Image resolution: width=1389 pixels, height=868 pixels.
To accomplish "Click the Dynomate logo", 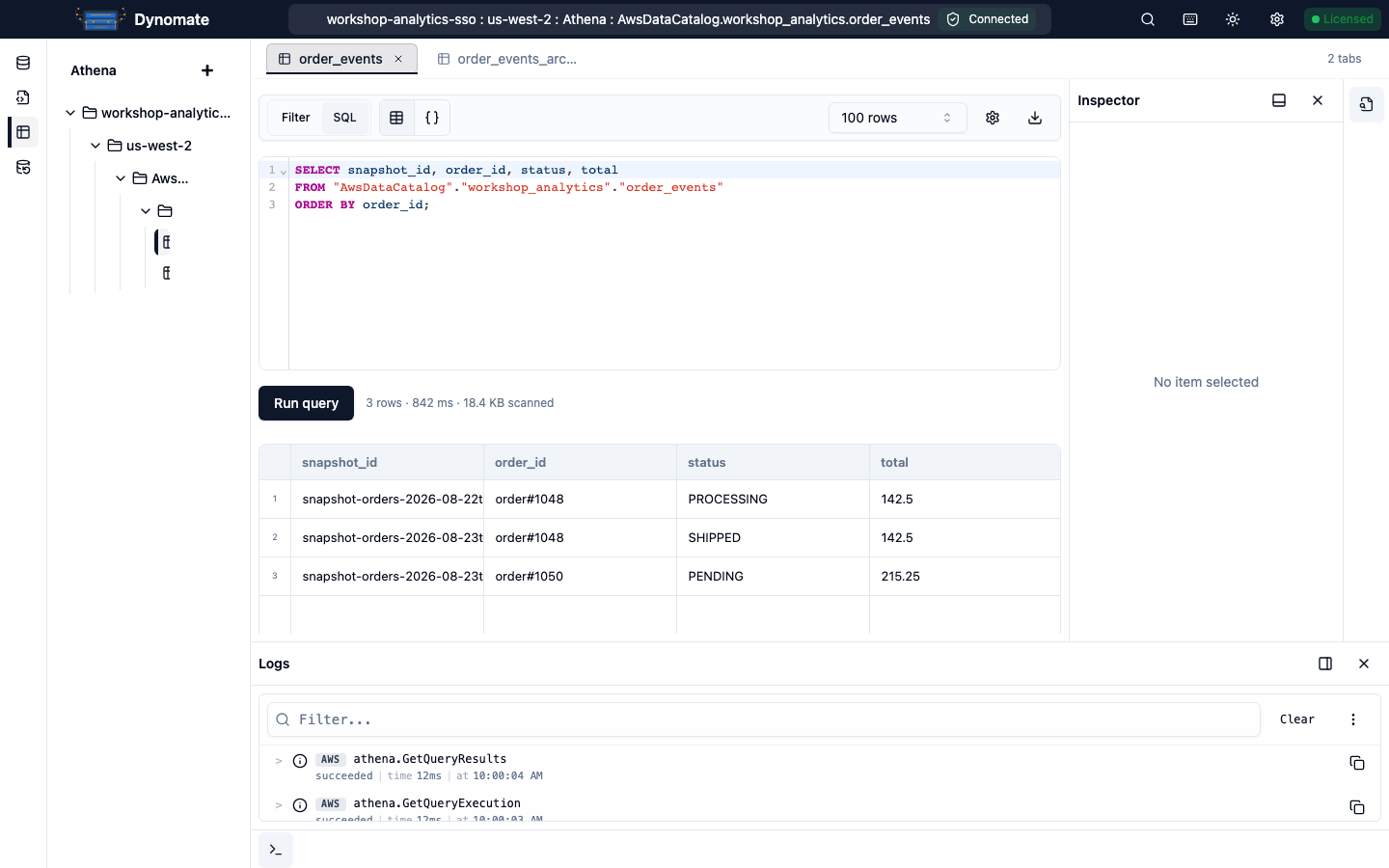I will [x=100, y=19].
